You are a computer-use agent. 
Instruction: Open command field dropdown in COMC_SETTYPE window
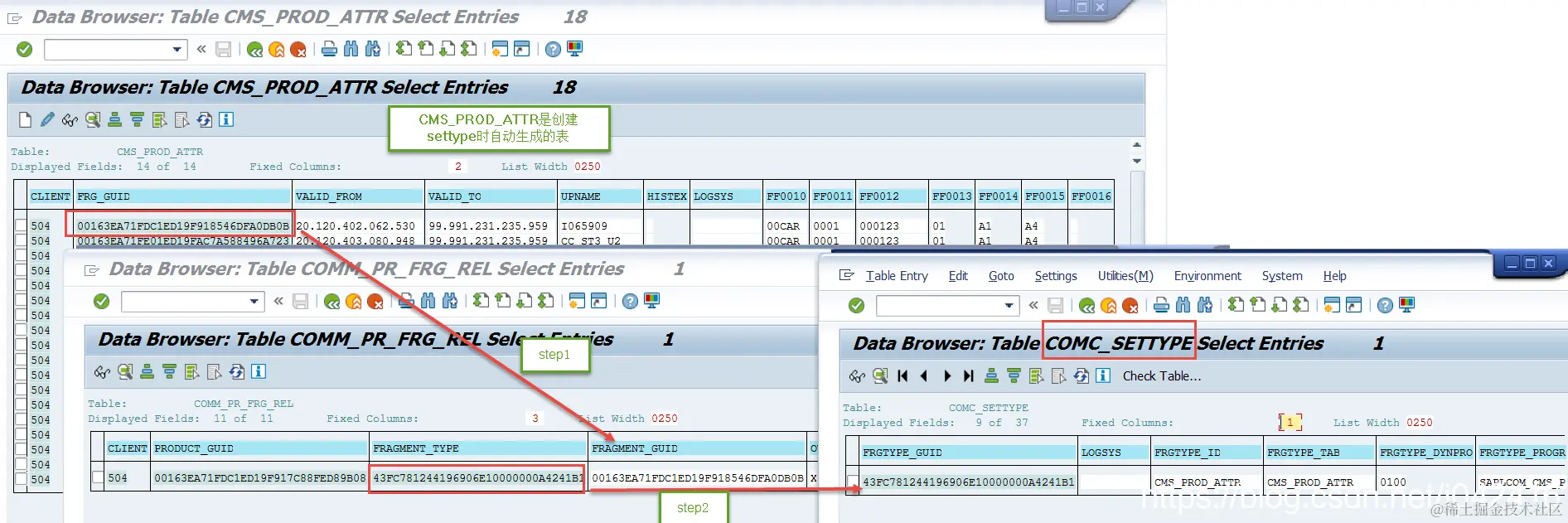pyautogui.click(x=1009, y=306)
